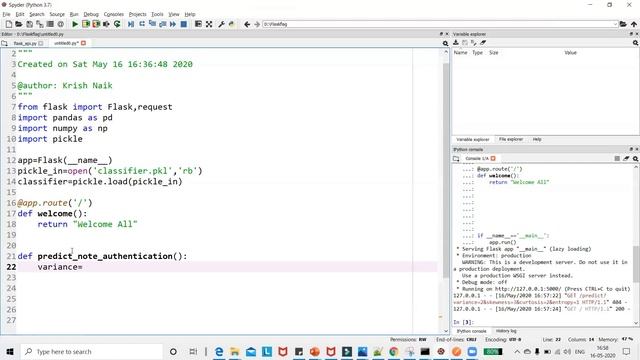Switch to File explorer tab

(x=511, y=139)
